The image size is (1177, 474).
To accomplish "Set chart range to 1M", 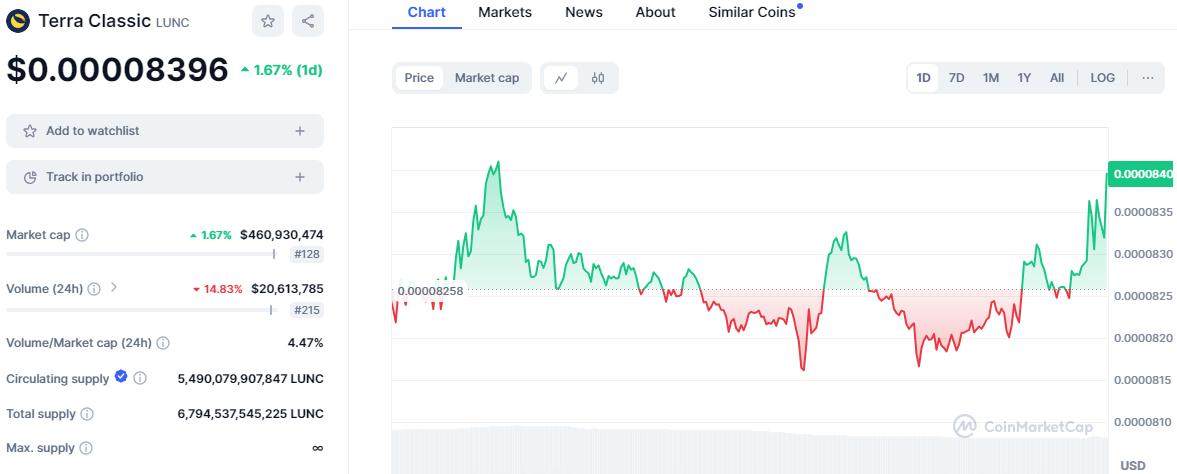I will (x=991, y=78).
